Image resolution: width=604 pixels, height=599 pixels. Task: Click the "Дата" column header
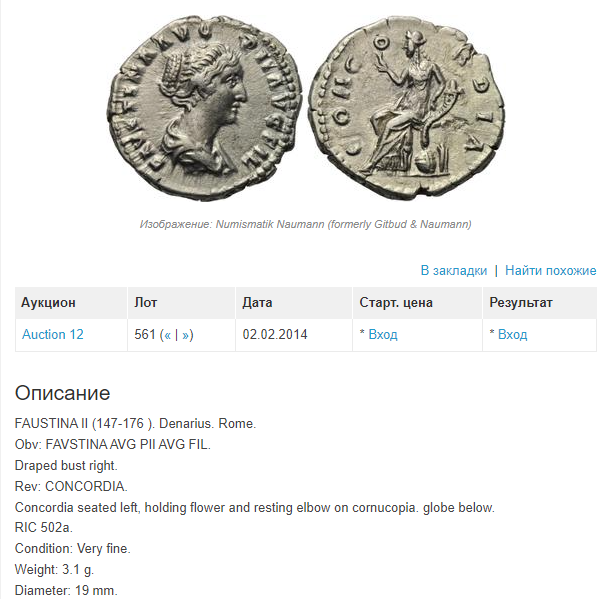click(x=257, y=302)
